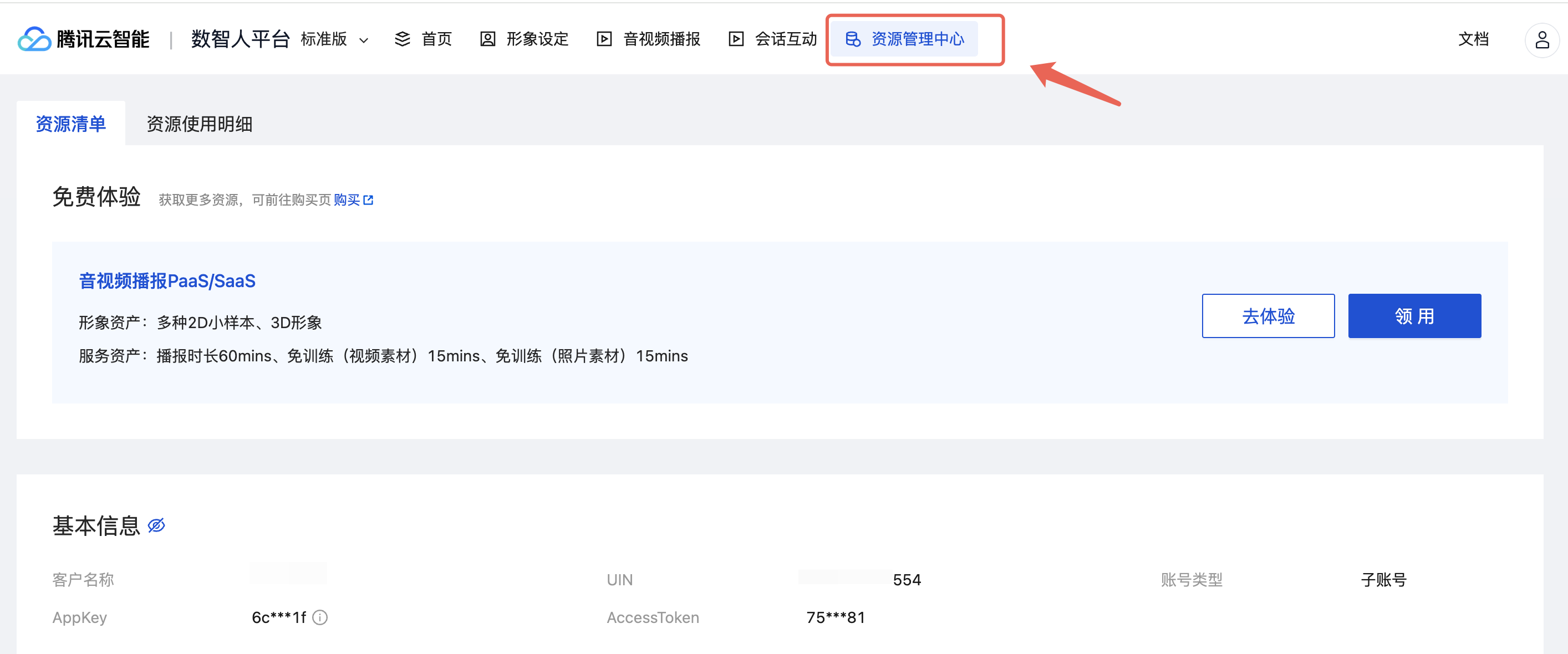This screenshot has width=1568, height=654.
Task: Click the 音视频播报PaaS/SaaS title
Action: tap(167, 281)
